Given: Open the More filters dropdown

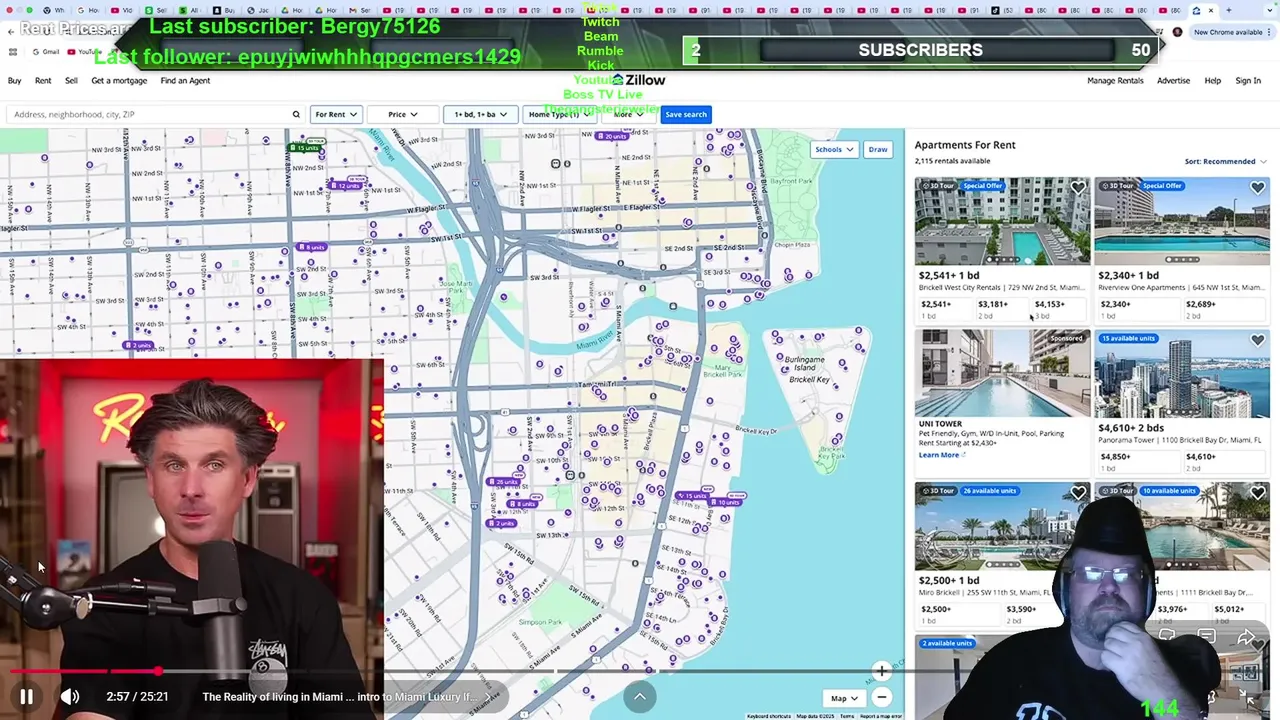Looking at the screenshot, I should click(x=628, y=114).
